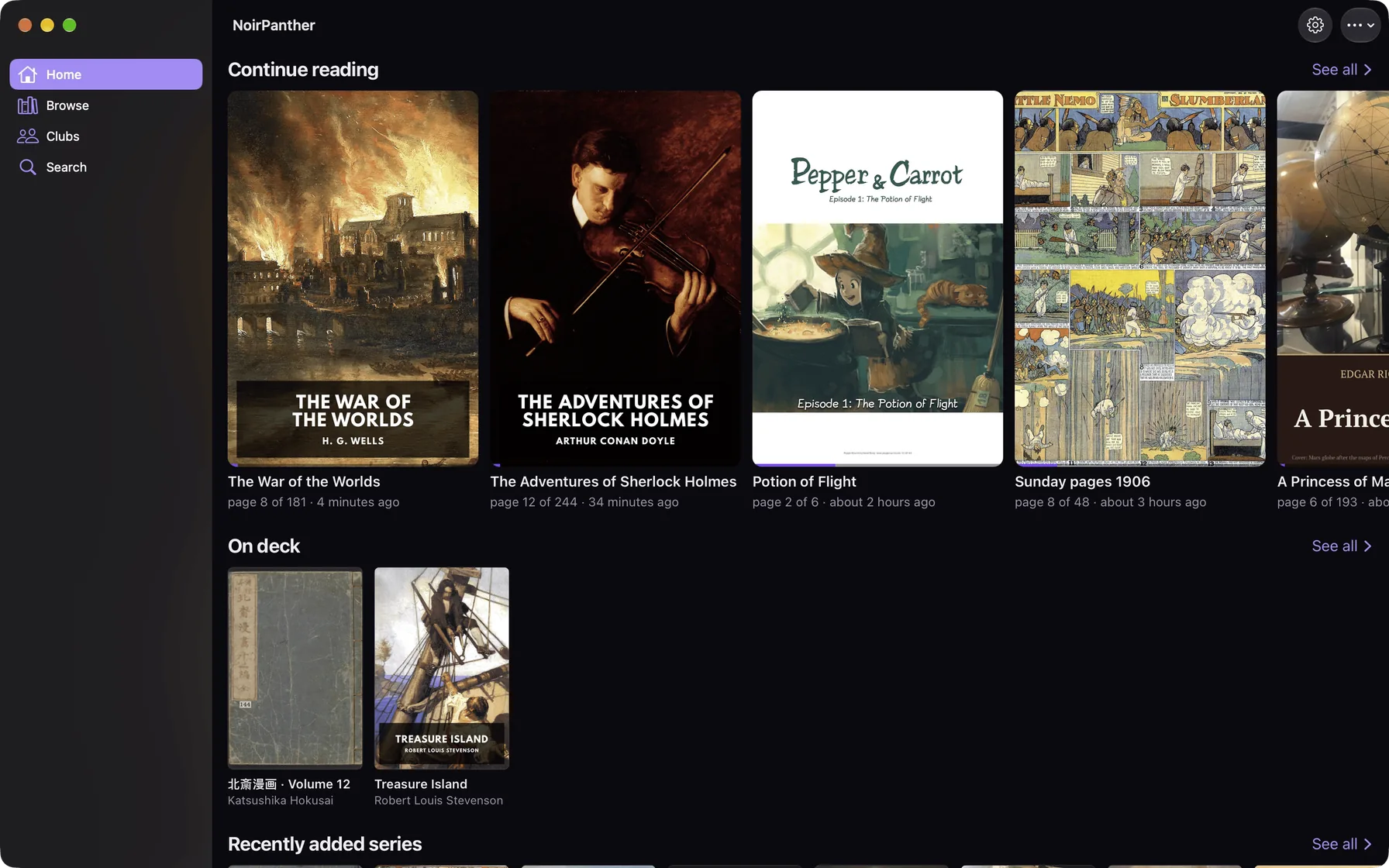Image resolution: width=1389 pixels, height=868 pixels.
Task: Go to Home in the sidebar
Action: click(106, 74)
